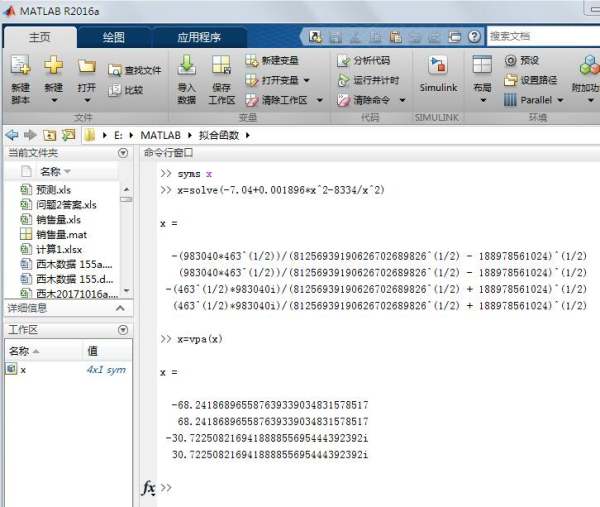Viewport: 600px width, 507px height.
Task: Click the fx function browser icon
Action: 148,487
